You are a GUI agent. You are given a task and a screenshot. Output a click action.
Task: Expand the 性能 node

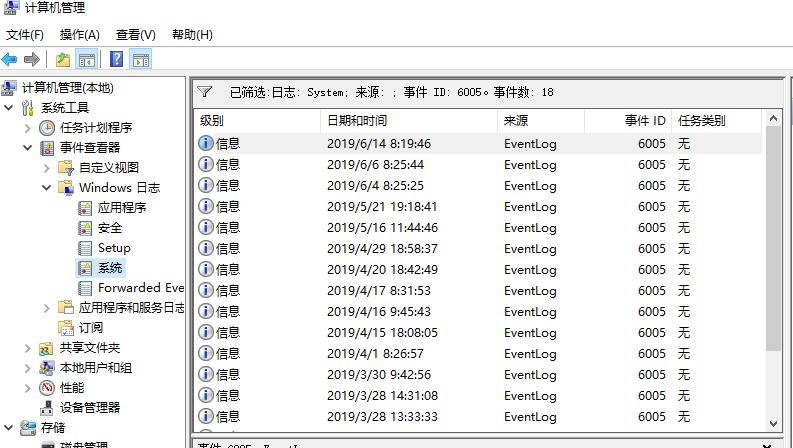click(28, 388)
